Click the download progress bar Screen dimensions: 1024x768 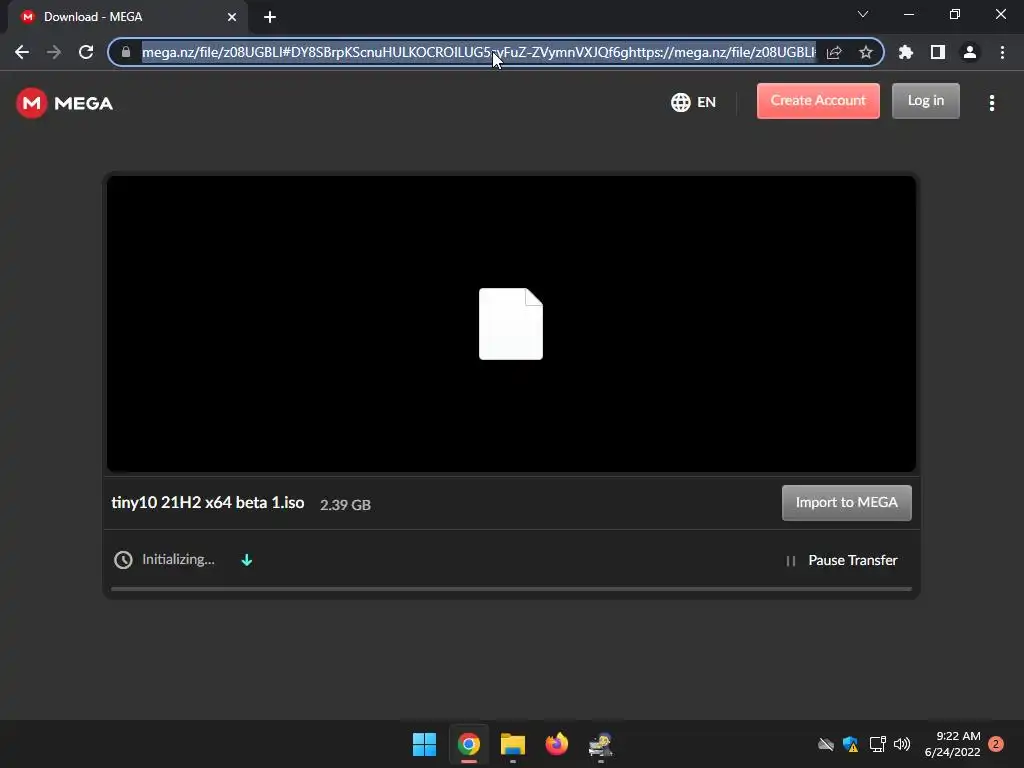tap(511, 589)
